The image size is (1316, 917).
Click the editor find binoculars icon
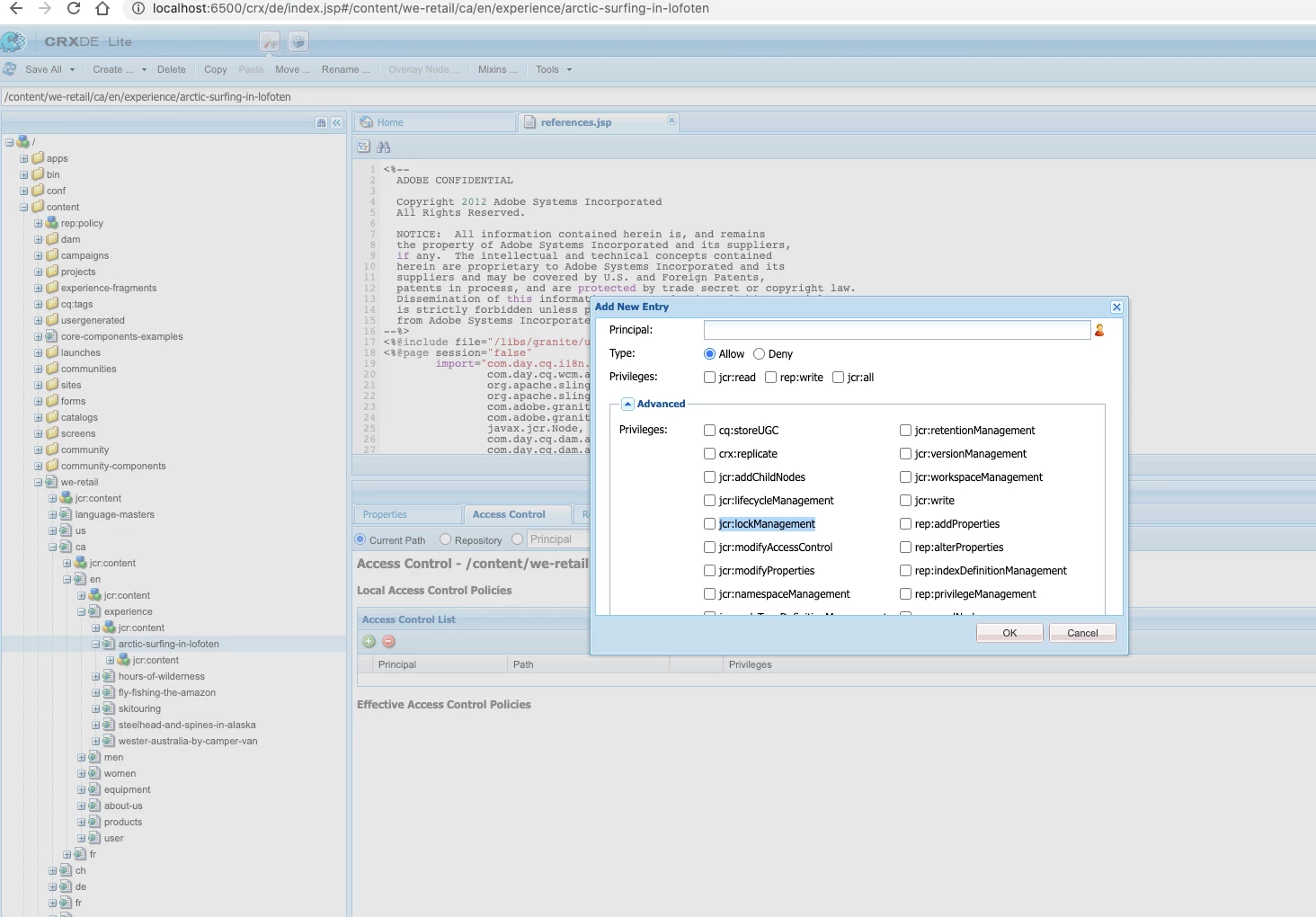coord(384,147)
